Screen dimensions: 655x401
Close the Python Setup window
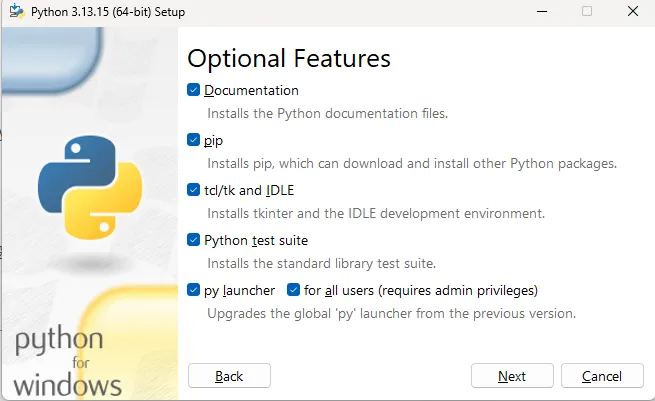[633, 11]
